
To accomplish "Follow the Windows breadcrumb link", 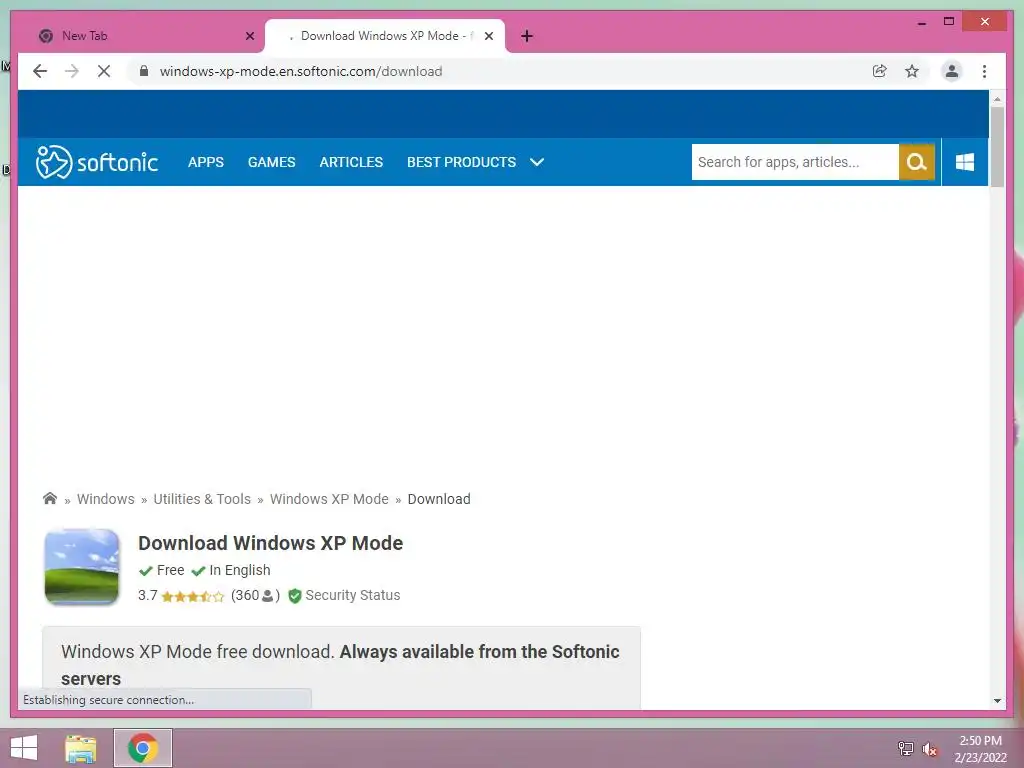I will pos(106,499).
